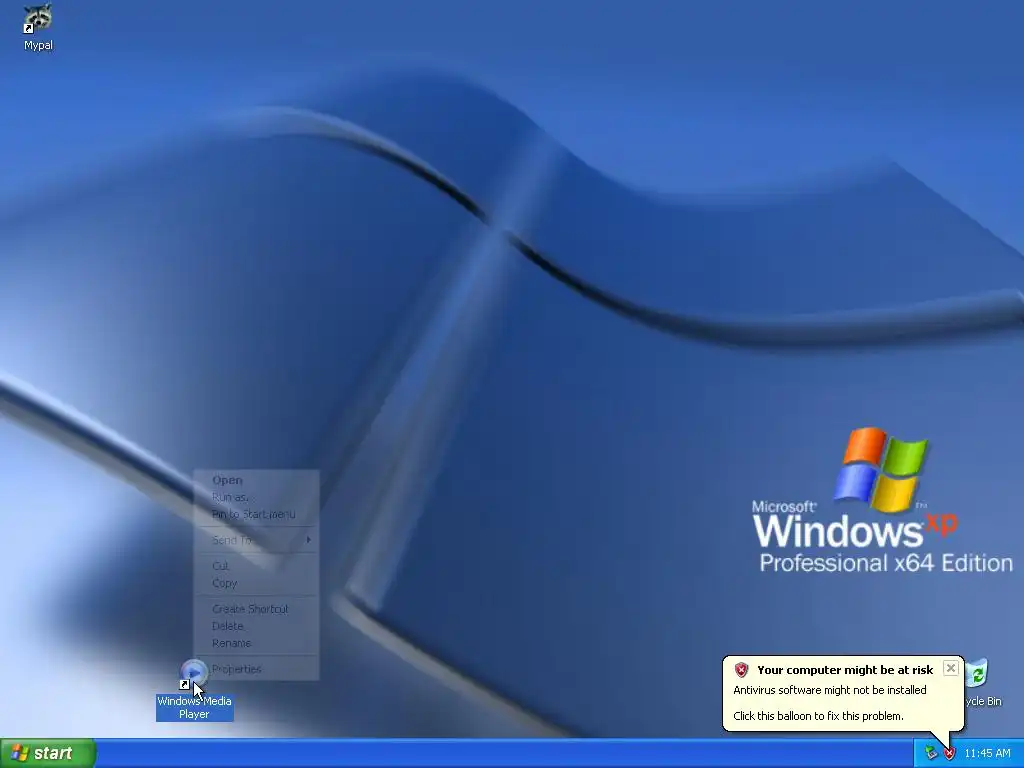
Task: Choose Delete from the context menu
Action: pyautogui.click(x=257, y=626)
